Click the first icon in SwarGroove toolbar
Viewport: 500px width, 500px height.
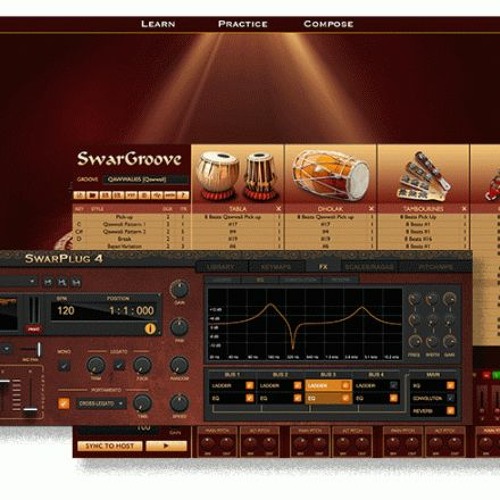point(79,195)
